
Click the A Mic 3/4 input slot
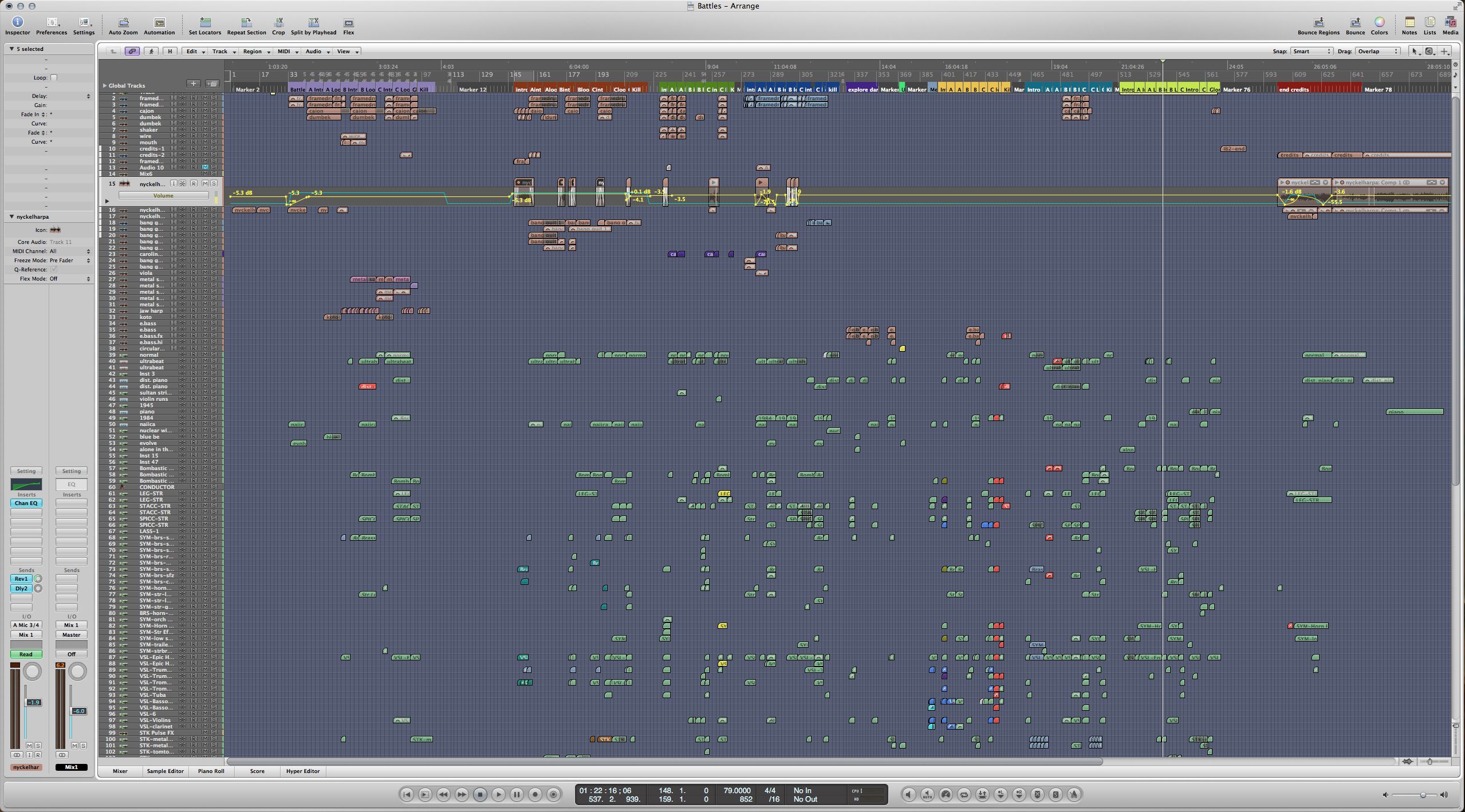tap(26, 625)
